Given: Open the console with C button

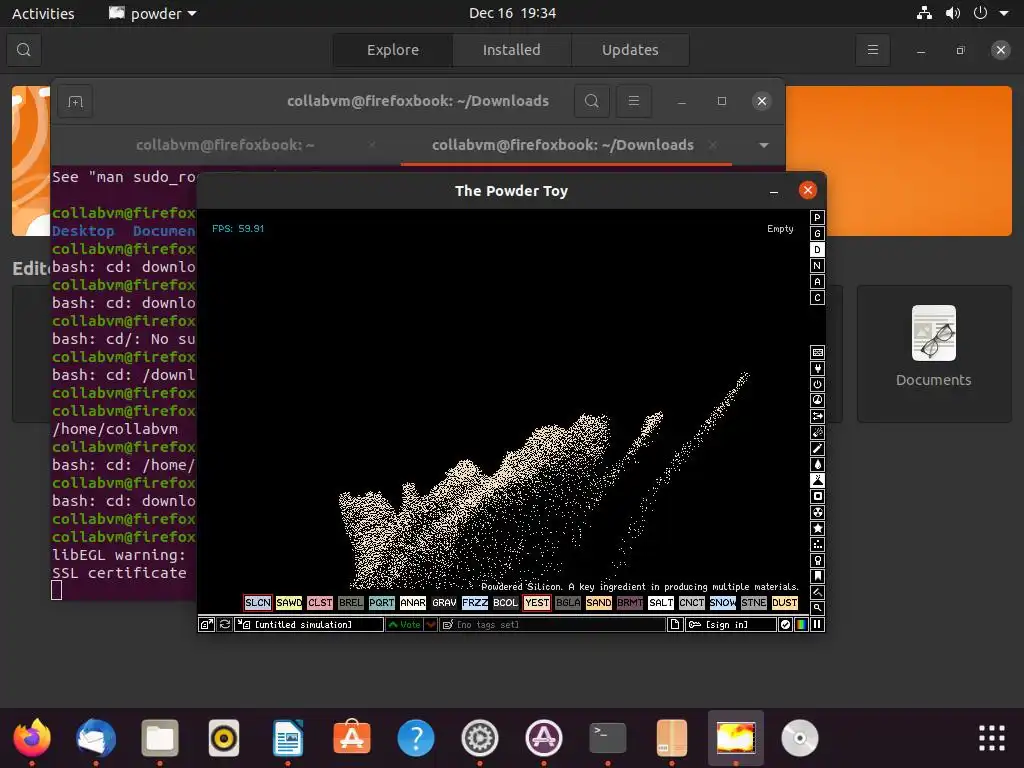Looking at the screenshot, I should 817,298.
